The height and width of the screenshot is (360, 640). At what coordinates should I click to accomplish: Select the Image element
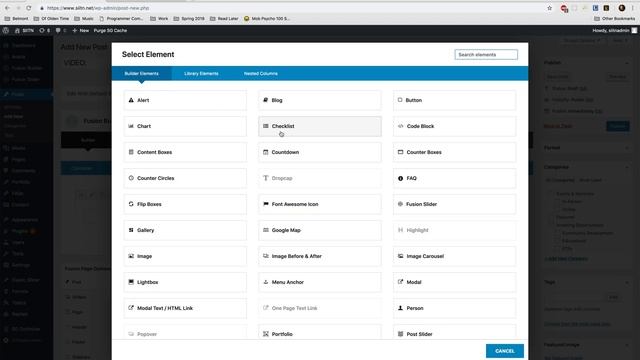(x=185, y=256)
